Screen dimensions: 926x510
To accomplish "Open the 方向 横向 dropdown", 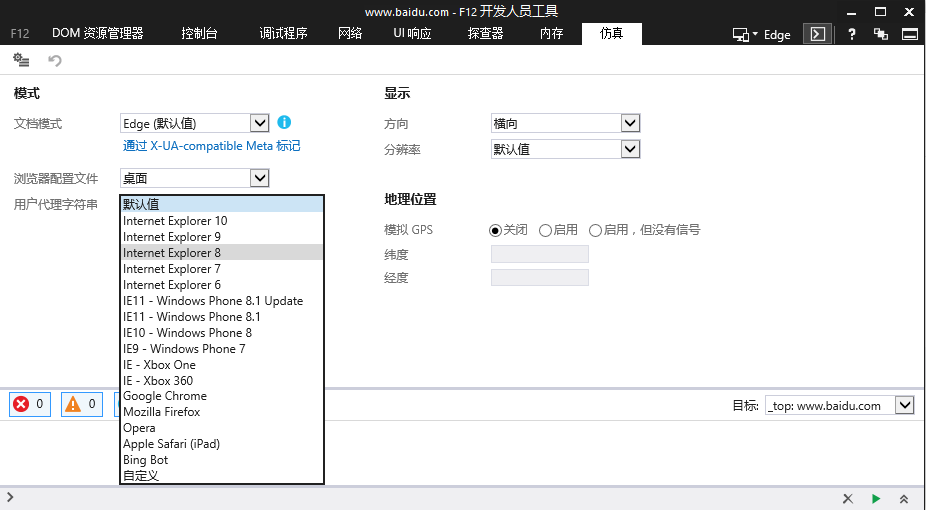I will click(x=565, y=123).
